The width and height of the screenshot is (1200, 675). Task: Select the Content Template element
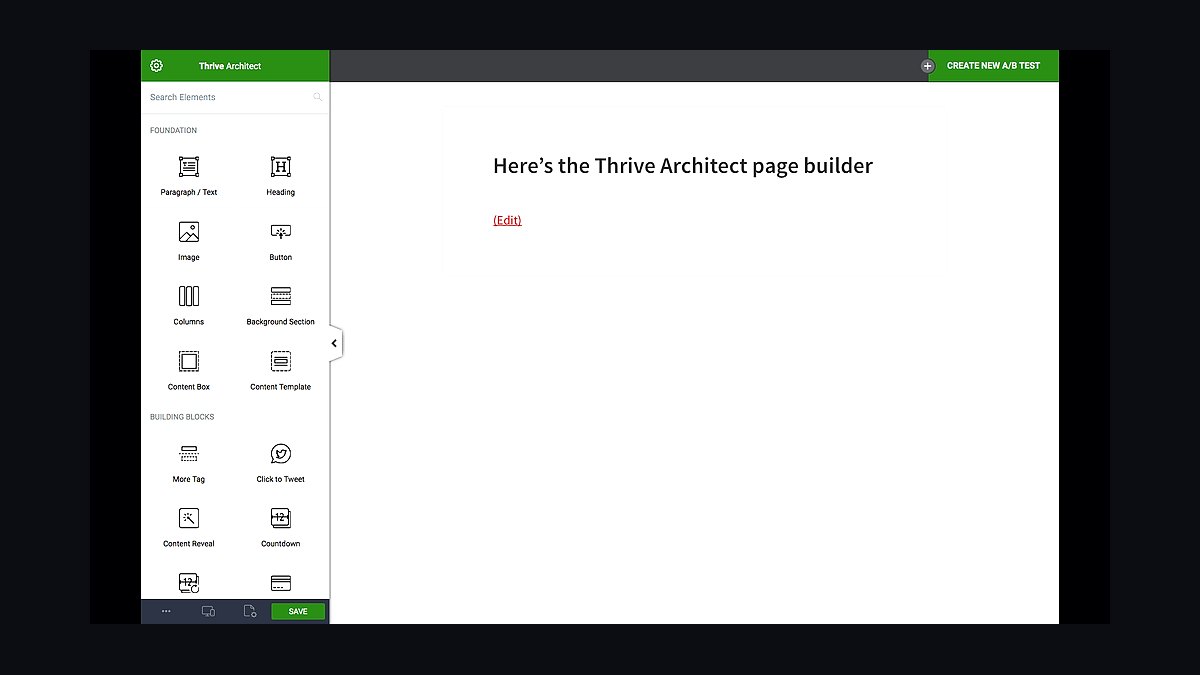(x=281, y=370)
